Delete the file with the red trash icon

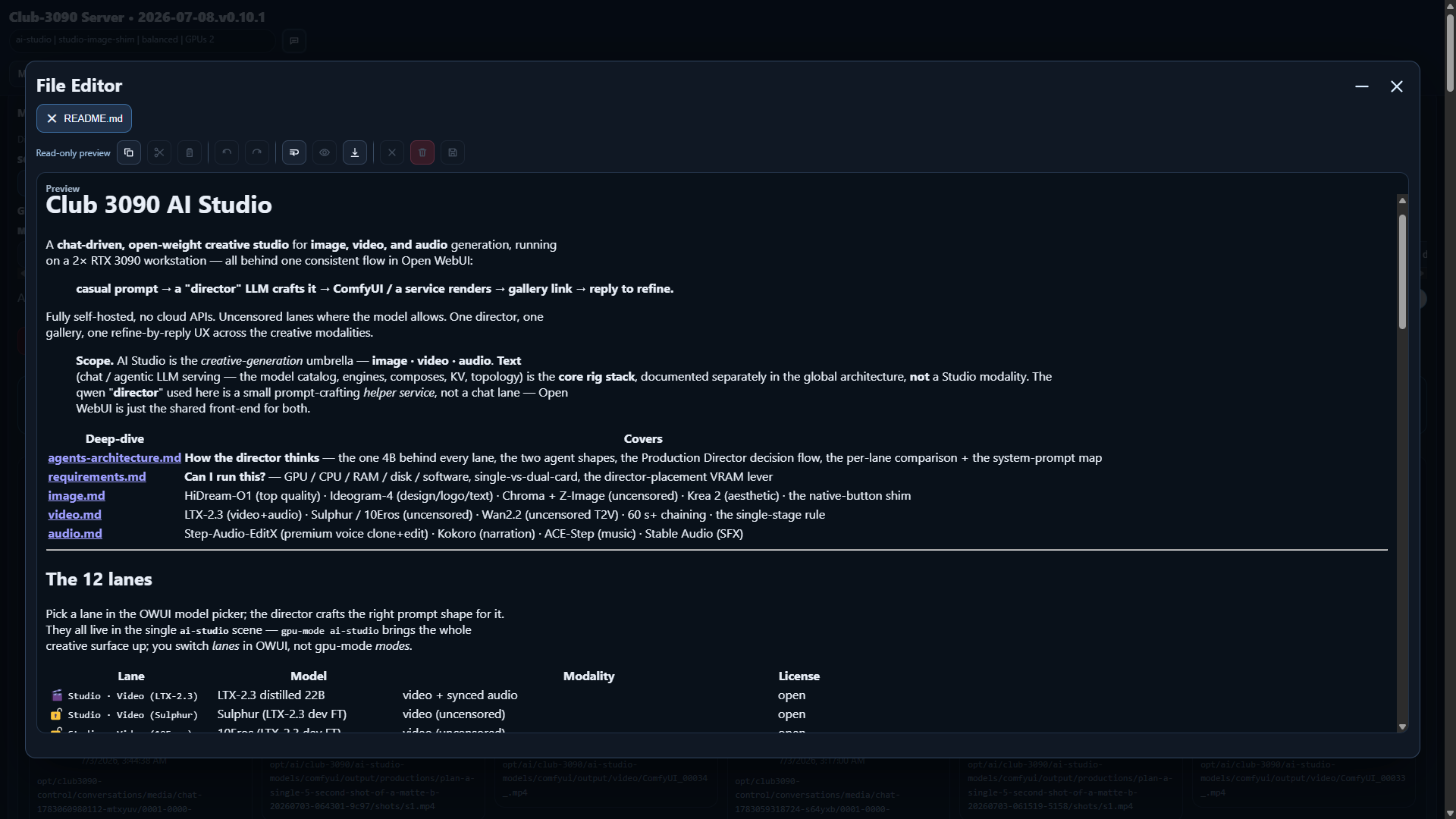click(x=422, y=152)
